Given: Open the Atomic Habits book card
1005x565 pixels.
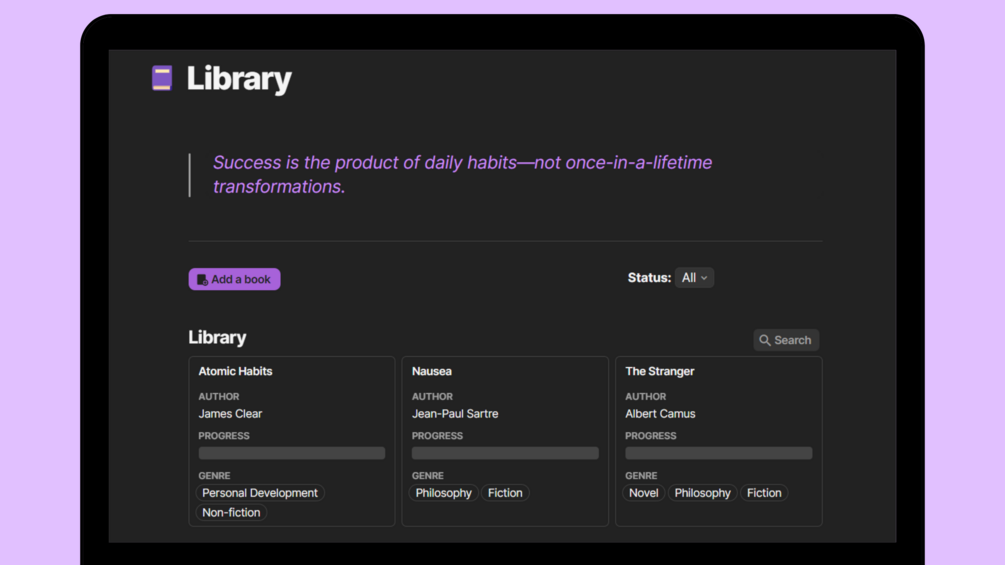Looking at the screenshot, I should 235,371.
